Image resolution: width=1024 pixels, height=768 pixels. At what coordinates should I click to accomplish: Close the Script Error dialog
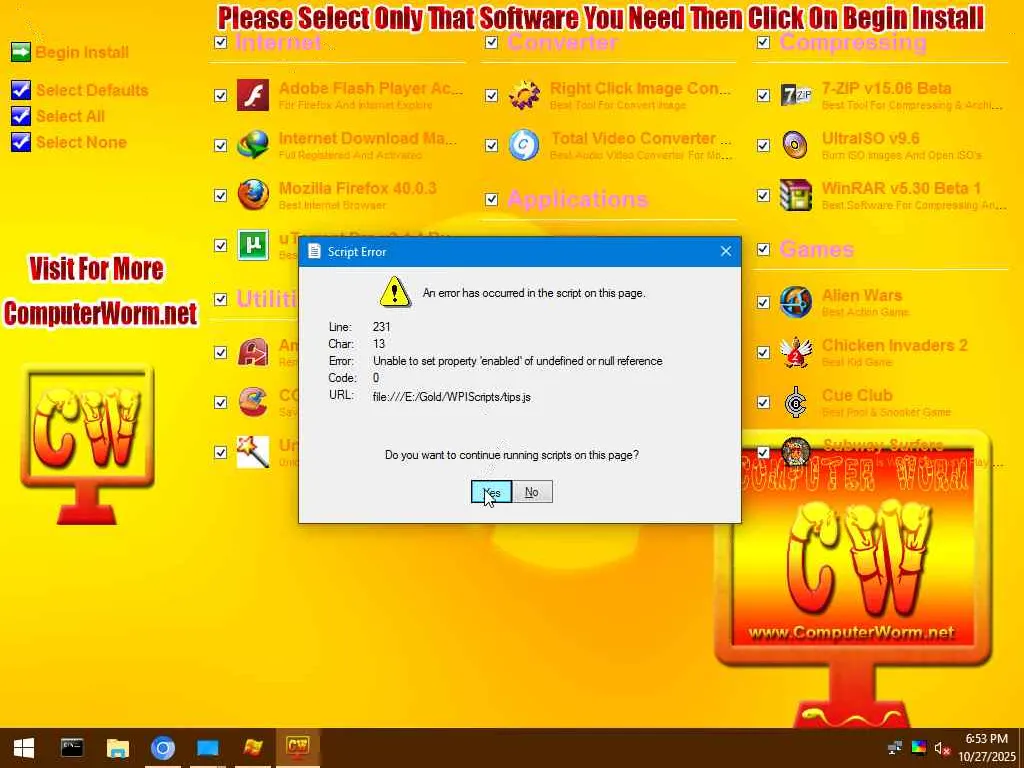point(726,251)
